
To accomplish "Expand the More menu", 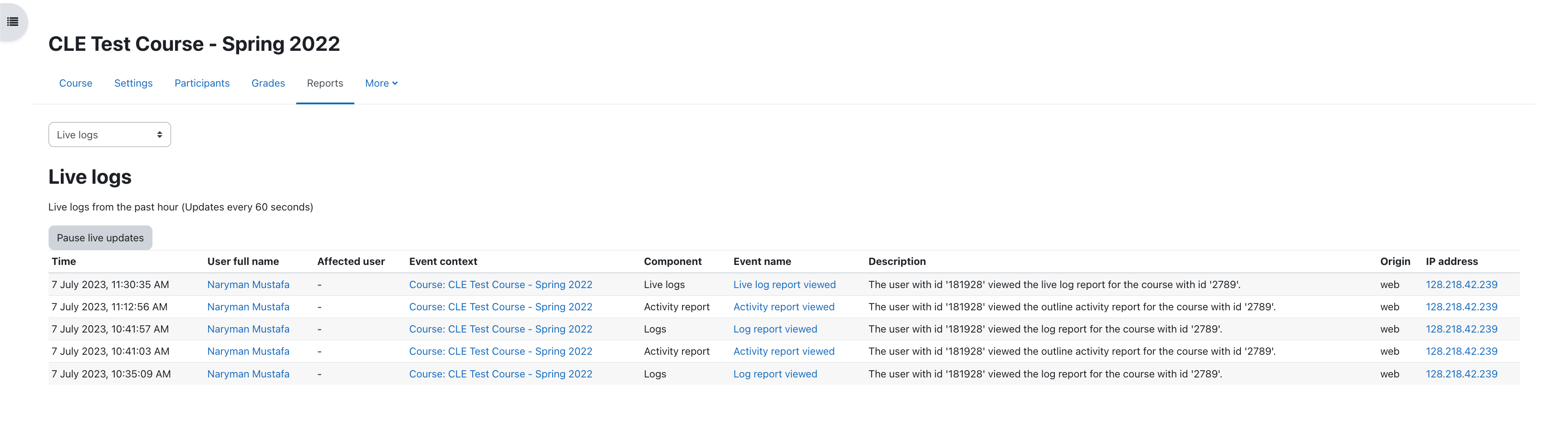I will 381,83.
